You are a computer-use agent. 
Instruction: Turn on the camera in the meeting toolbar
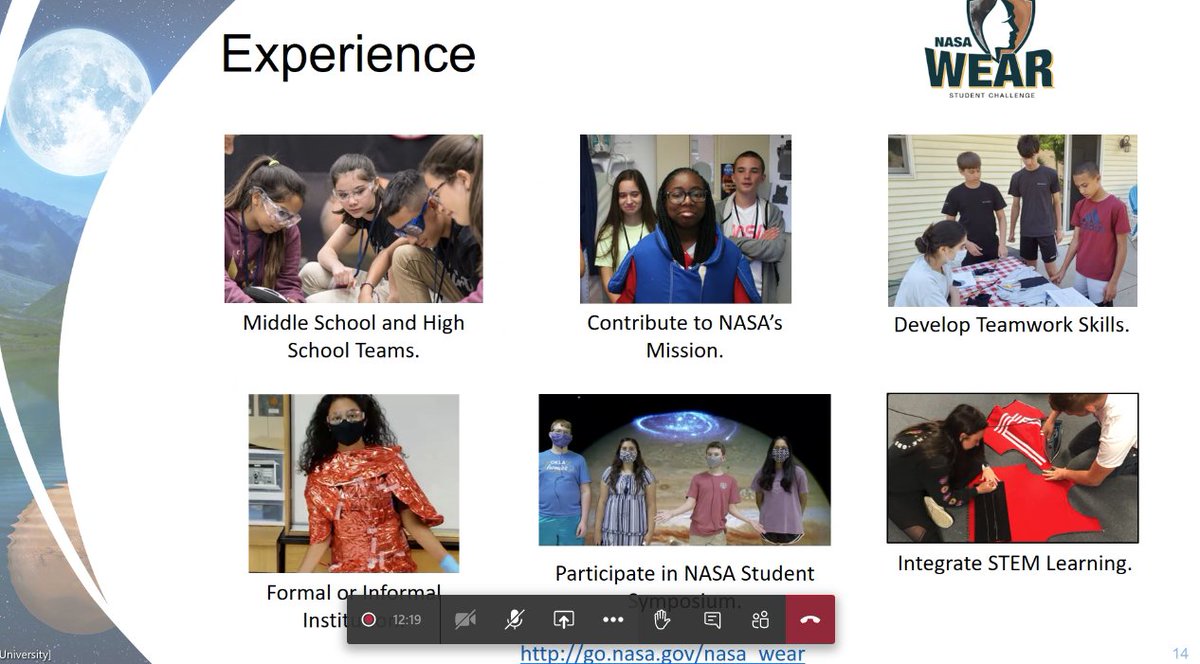pos(465,620)
